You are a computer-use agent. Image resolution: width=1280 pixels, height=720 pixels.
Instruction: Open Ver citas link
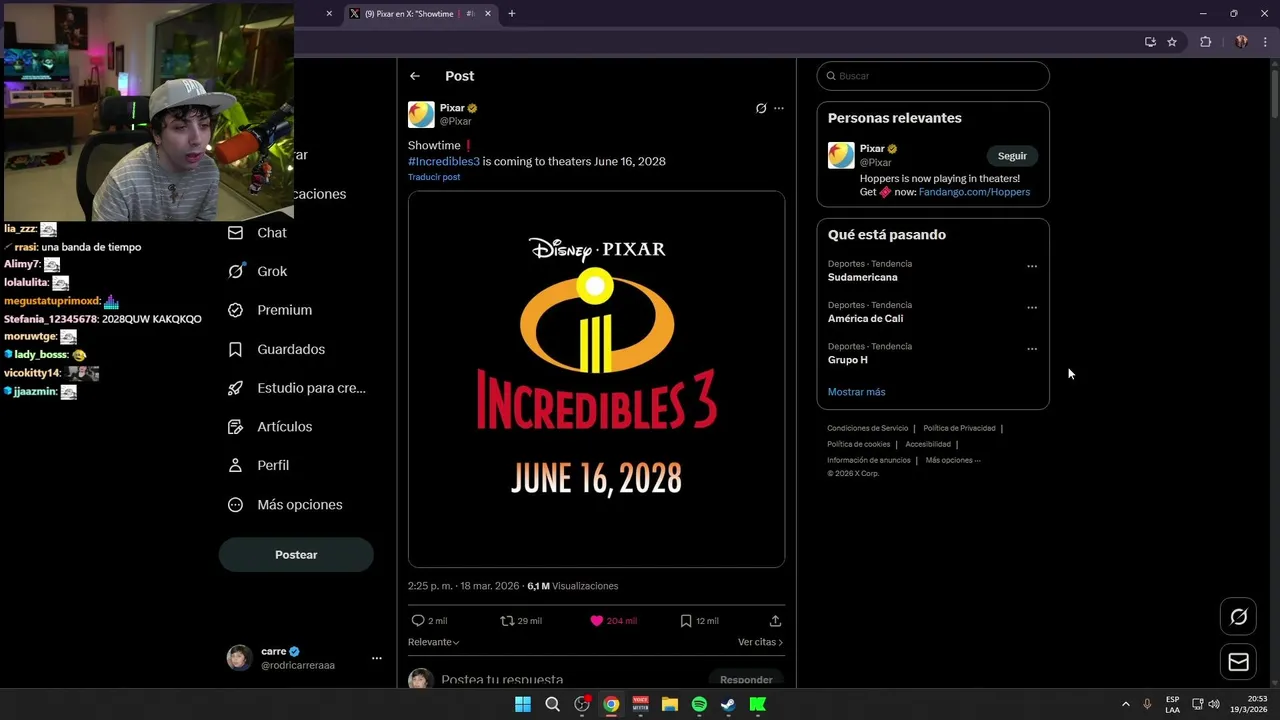[761, 642]
